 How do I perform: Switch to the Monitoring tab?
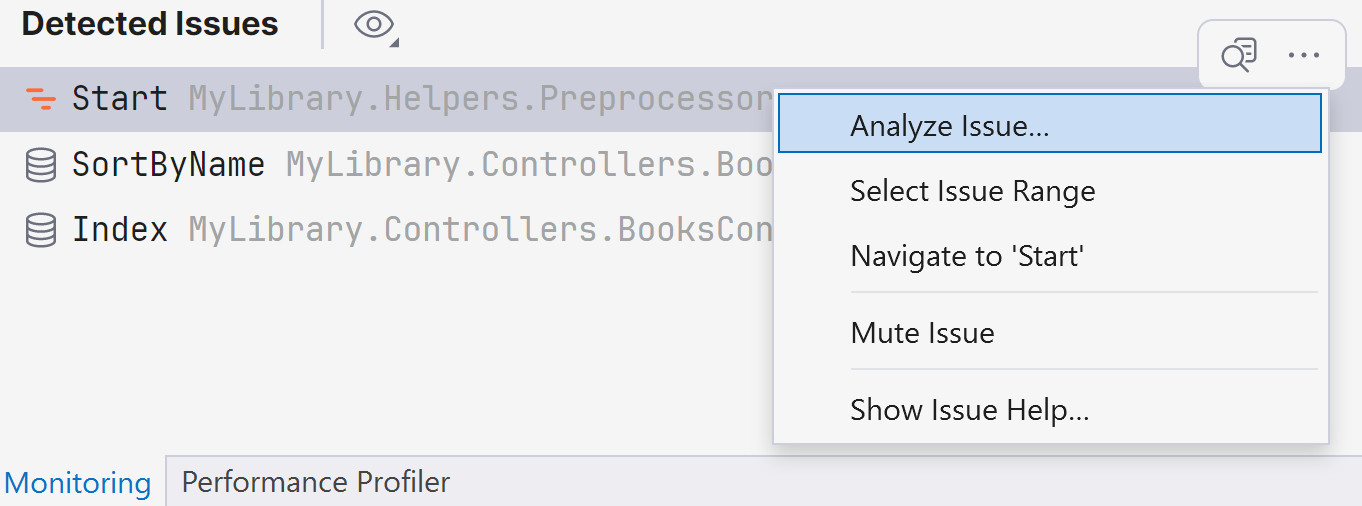coord(78,483)
